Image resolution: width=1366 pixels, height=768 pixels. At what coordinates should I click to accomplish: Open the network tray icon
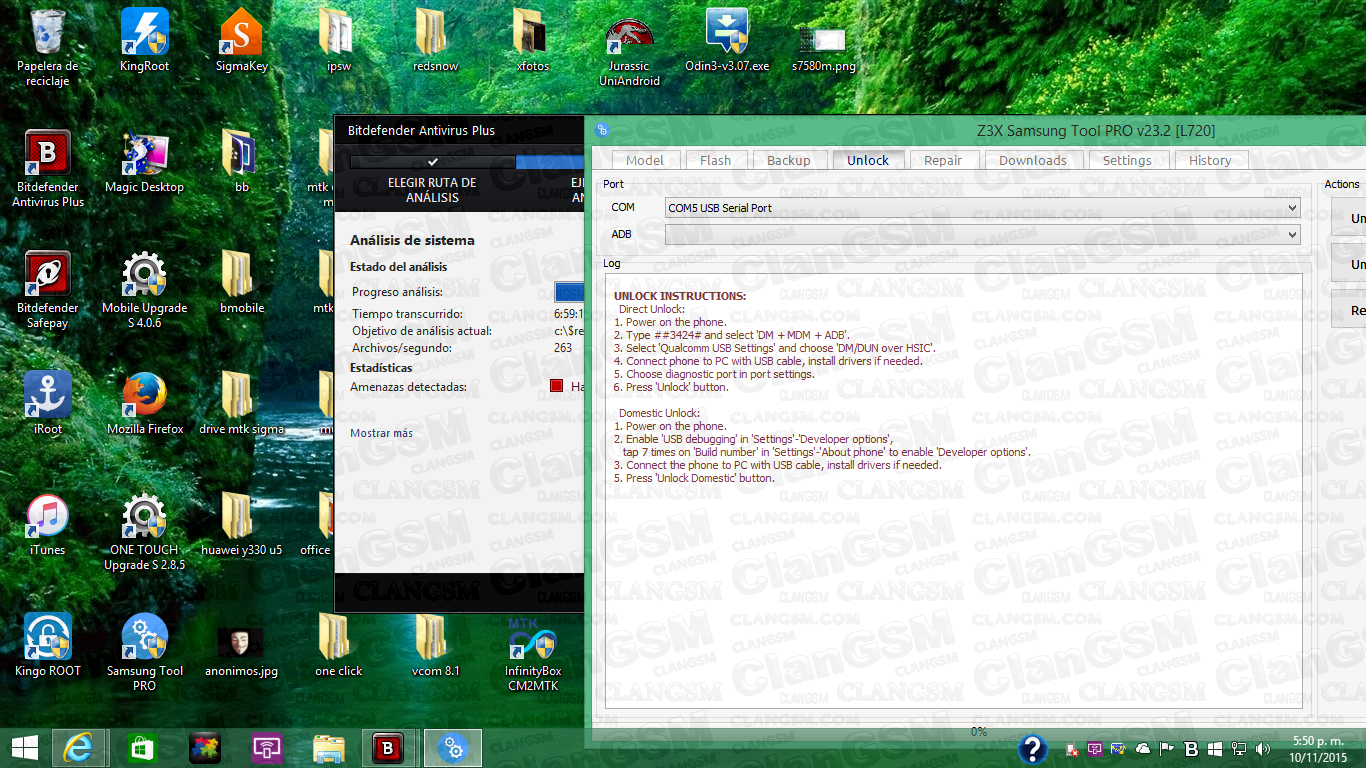click(x=1238, y=749)
